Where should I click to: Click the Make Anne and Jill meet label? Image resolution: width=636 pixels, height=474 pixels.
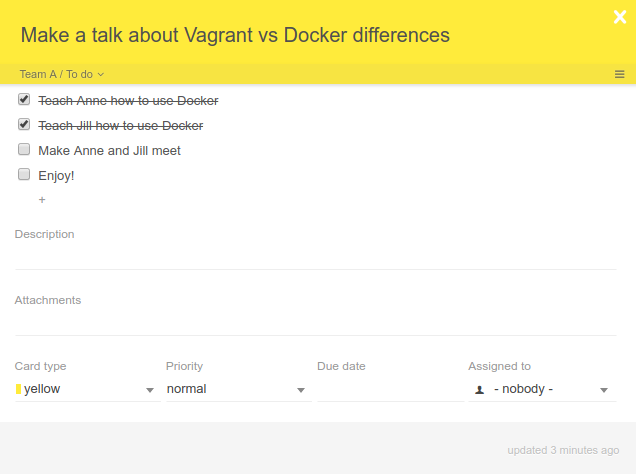click(109, 150)
